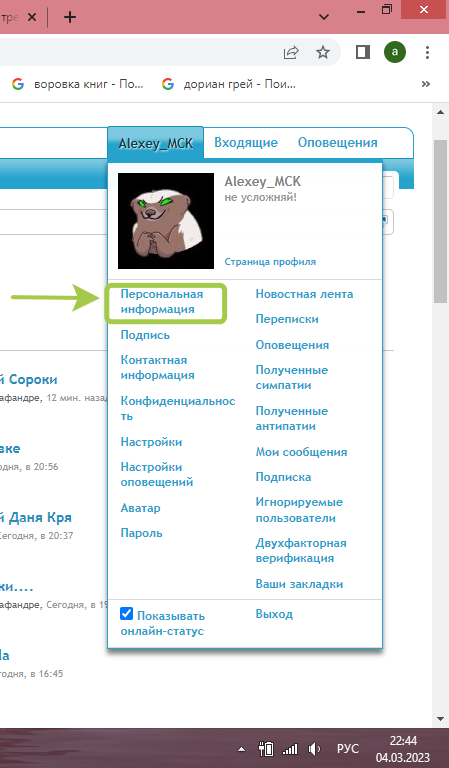Viewport: 449px width, 768px height.
Task: Expand hidden system tray icons
Action: tap(241, 749)
